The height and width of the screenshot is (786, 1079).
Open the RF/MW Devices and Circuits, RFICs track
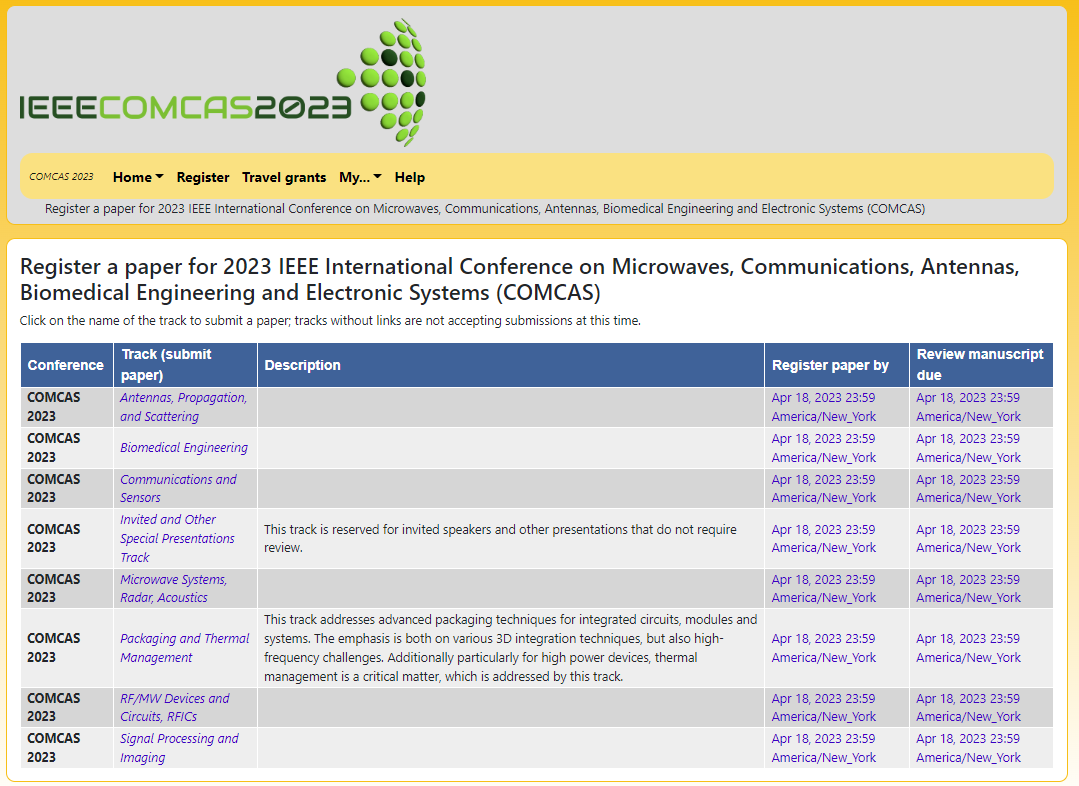pos(175,707)
